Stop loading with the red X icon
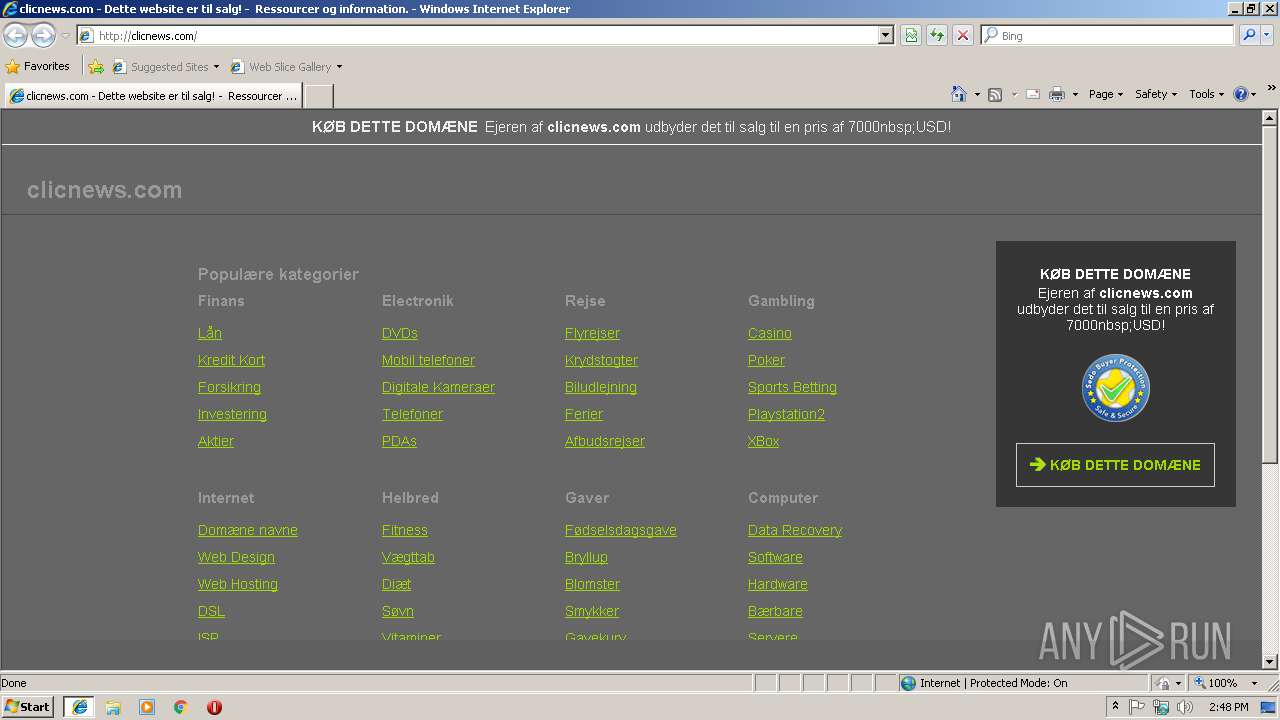The height and width of the screenshot is (720, 1280). (963, 35)
